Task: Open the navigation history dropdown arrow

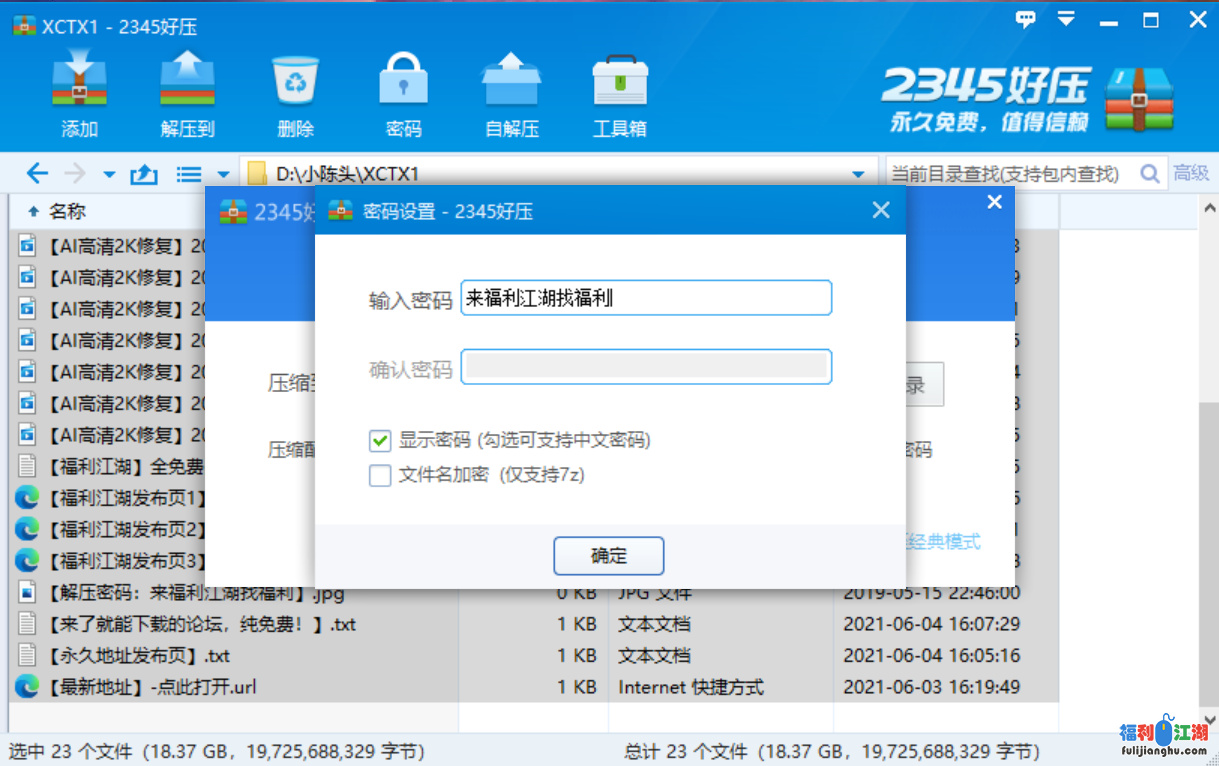Action: point(109,174)
